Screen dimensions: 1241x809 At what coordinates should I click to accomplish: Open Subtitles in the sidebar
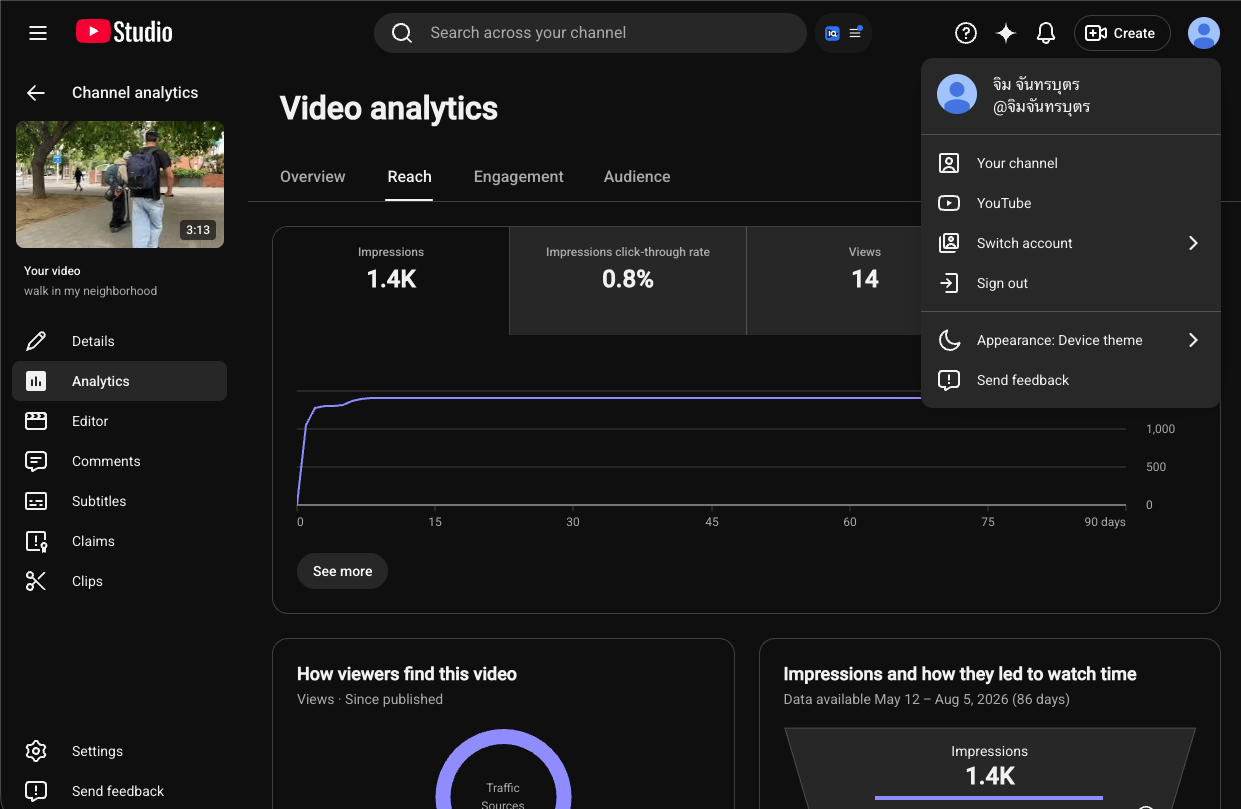[119, 501]
